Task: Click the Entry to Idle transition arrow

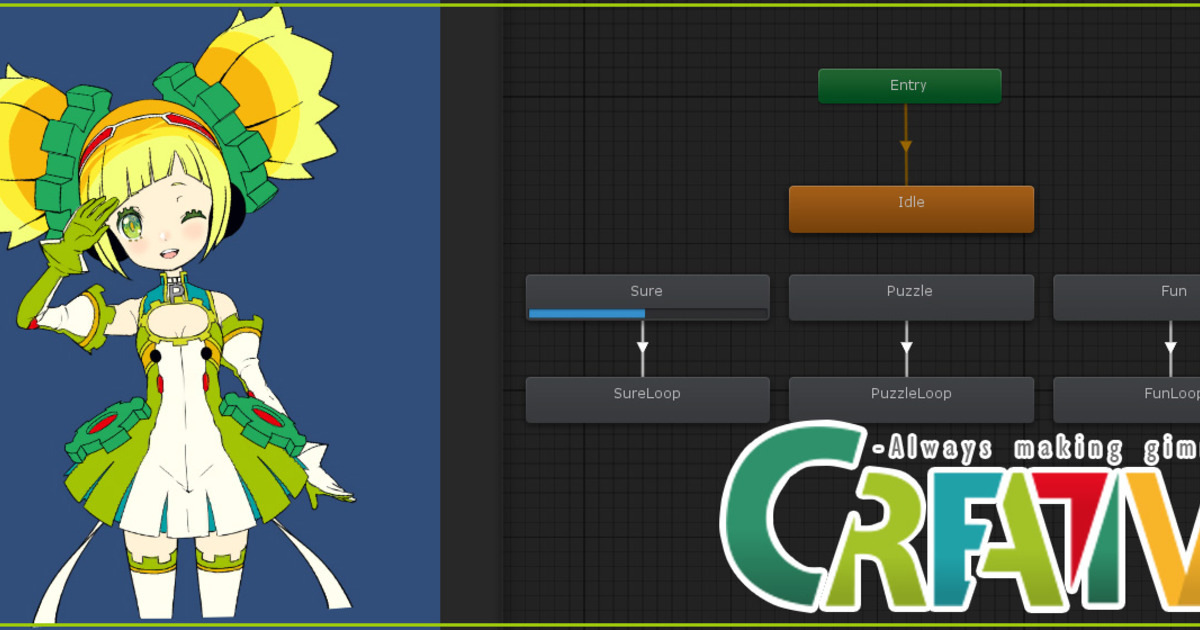Action: (x=906, y=146)
